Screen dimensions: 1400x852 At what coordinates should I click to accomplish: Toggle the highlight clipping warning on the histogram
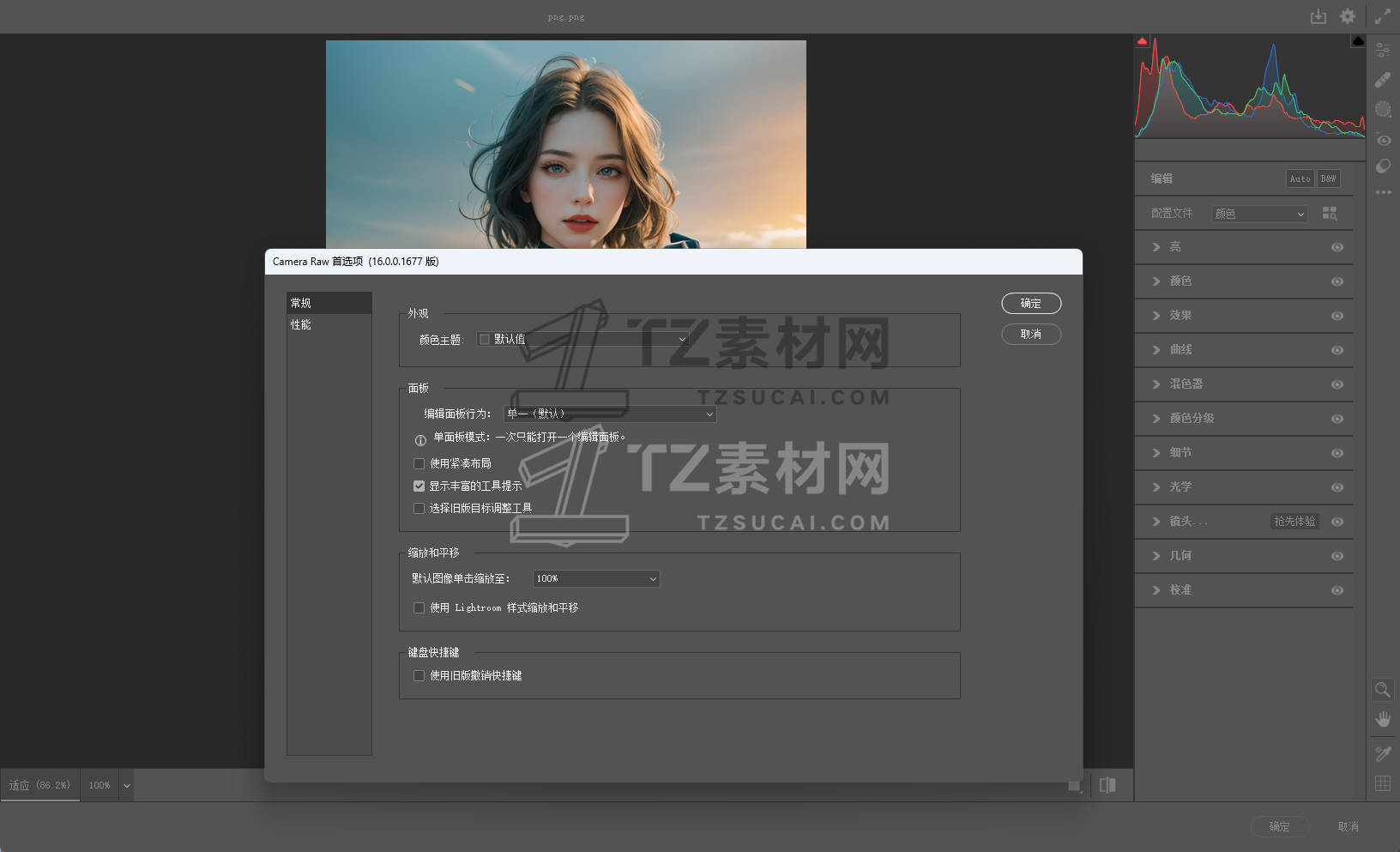point(1358,41)
